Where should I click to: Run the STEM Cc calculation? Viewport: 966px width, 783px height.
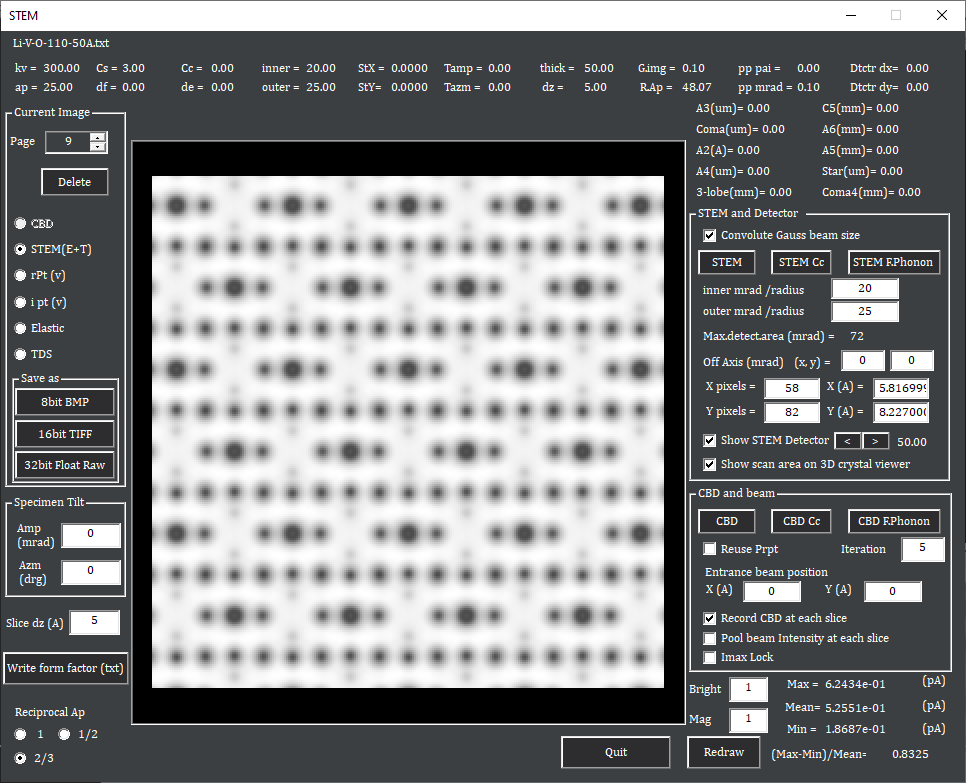pos(801,262)
